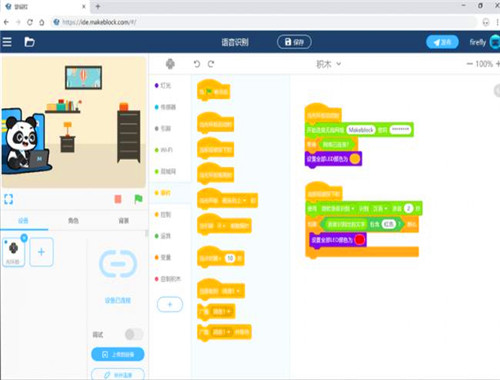The height and width of the screenshot is (380, 500).
Task: Toggle the stage fullscreen icon
Action: 8,199
